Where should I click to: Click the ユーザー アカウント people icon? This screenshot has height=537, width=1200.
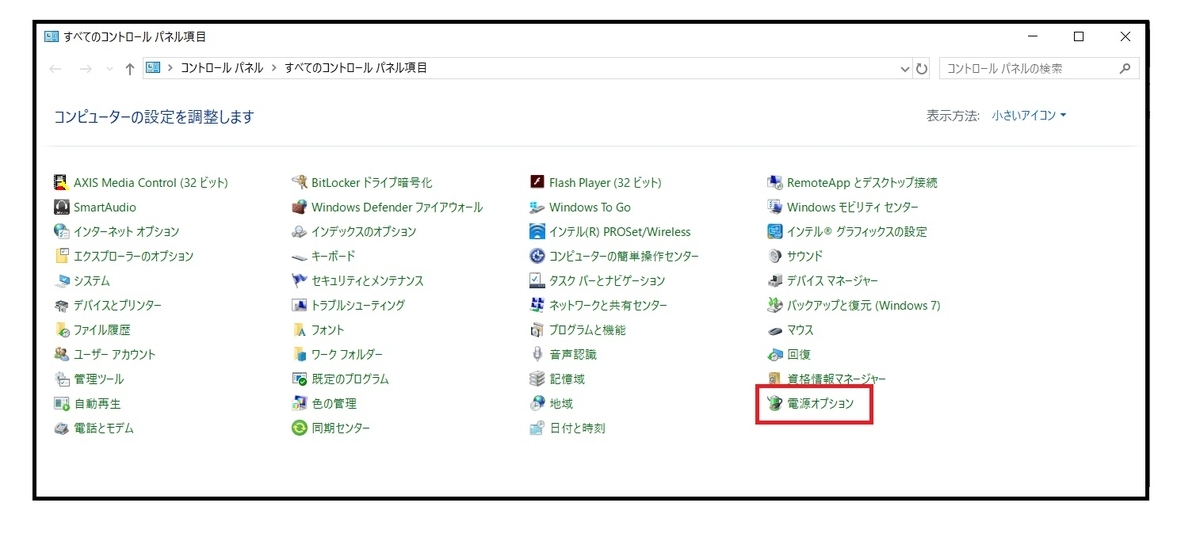pyautogui.click(x=62, y=354)
